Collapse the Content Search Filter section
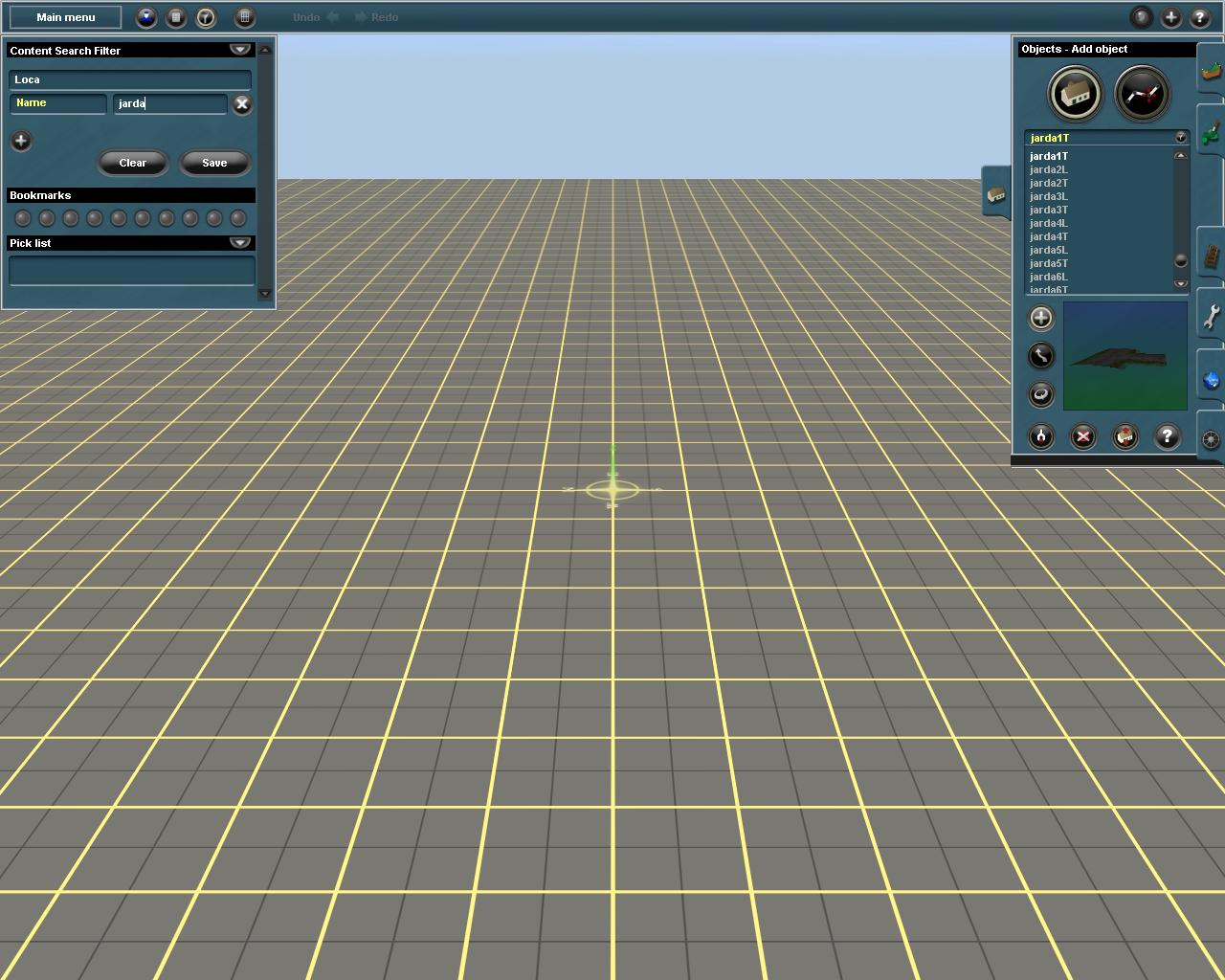 (239, 50)
